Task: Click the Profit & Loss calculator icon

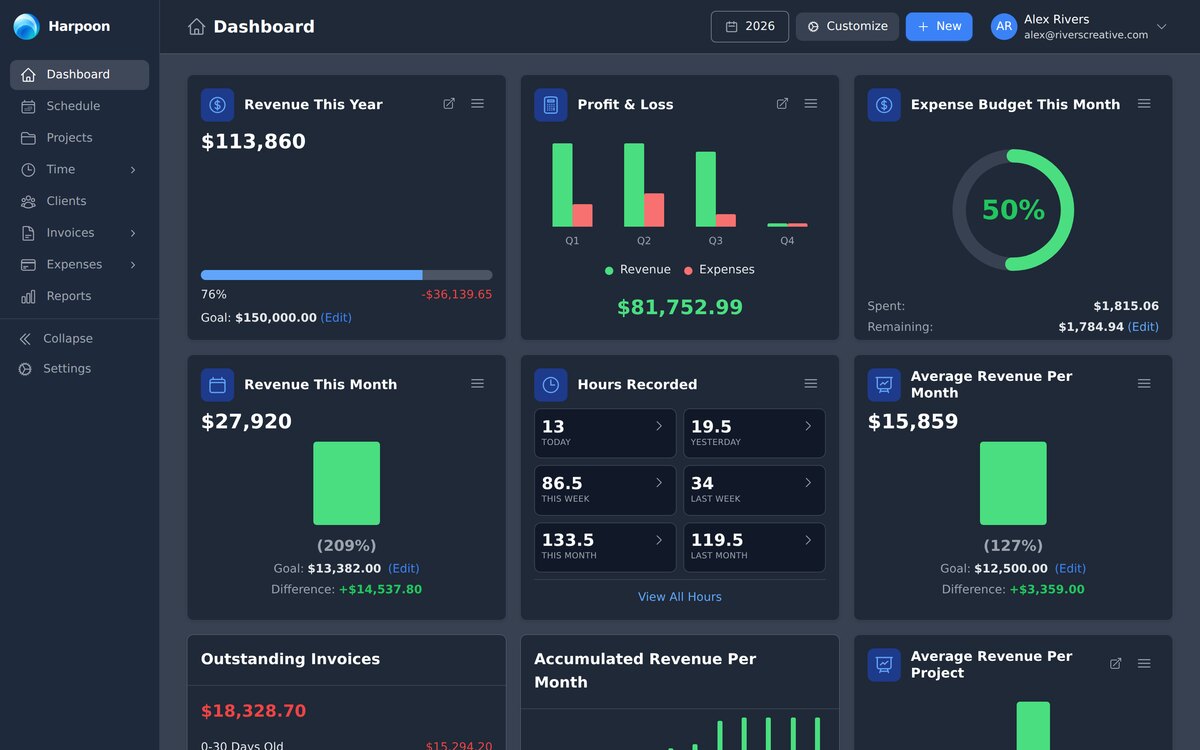Action: [550, 105]
